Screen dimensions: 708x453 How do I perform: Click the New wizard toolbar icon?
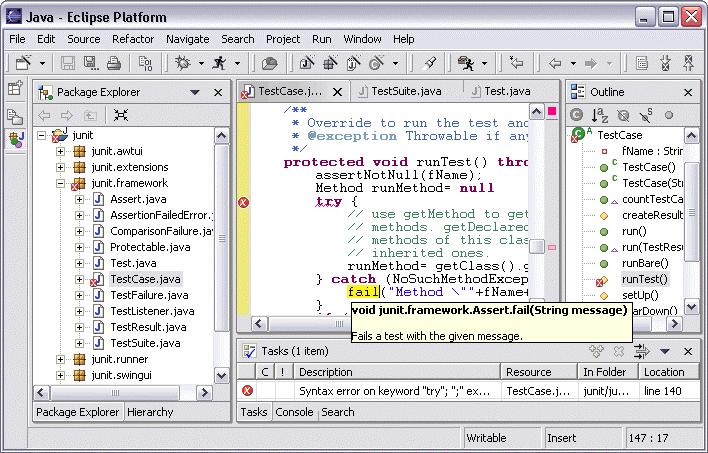[23, 63]
